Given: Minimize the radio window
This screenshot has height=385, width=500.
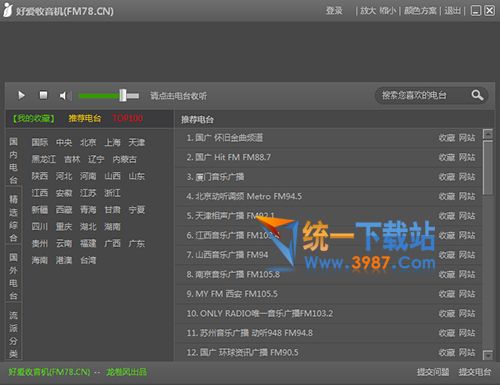Looking at the screenshot, I should [476, 11].
